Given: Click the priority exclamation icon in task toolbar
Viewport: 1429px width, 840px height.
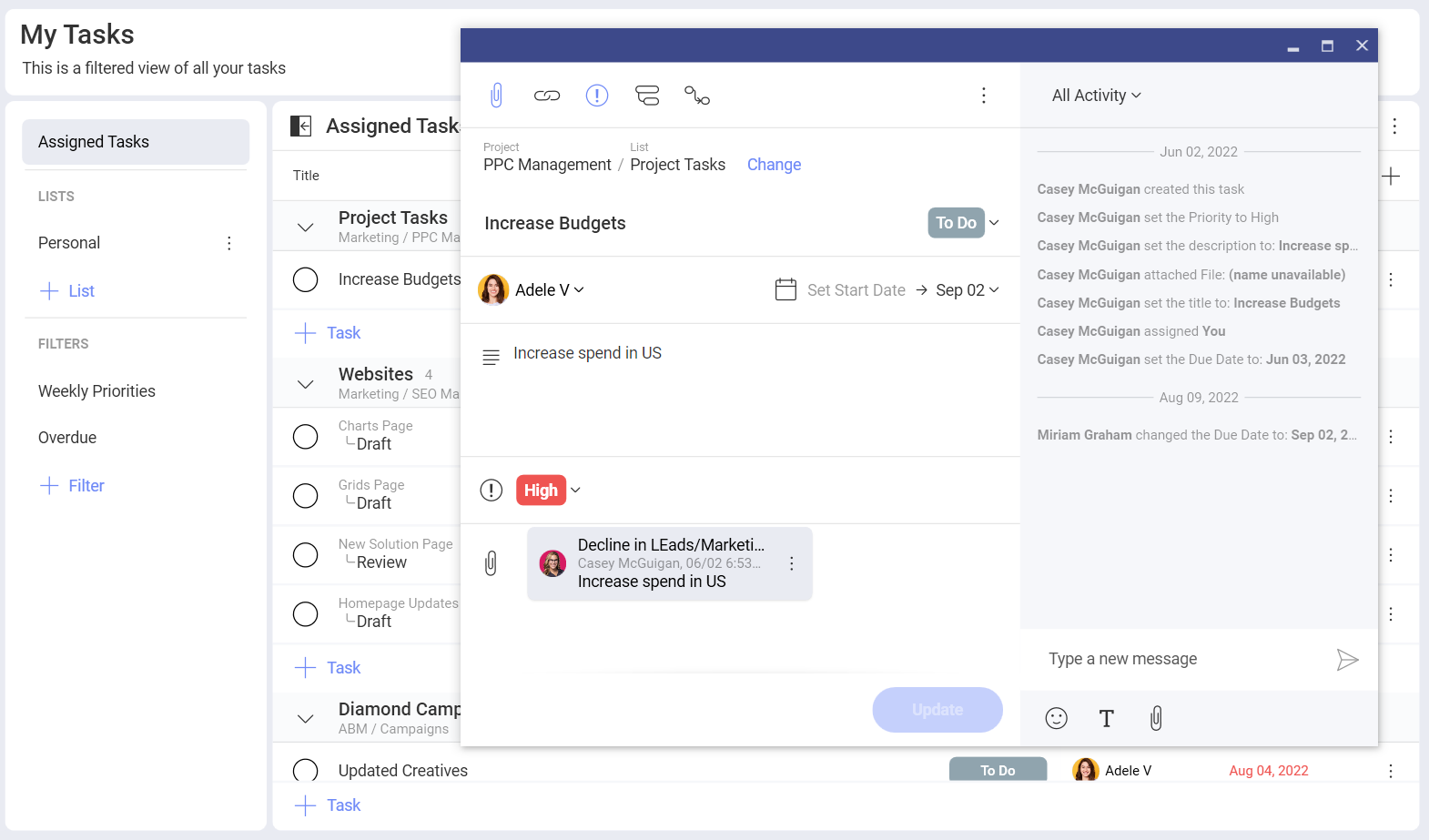Looking at the screenshot, I should (597, 96).
